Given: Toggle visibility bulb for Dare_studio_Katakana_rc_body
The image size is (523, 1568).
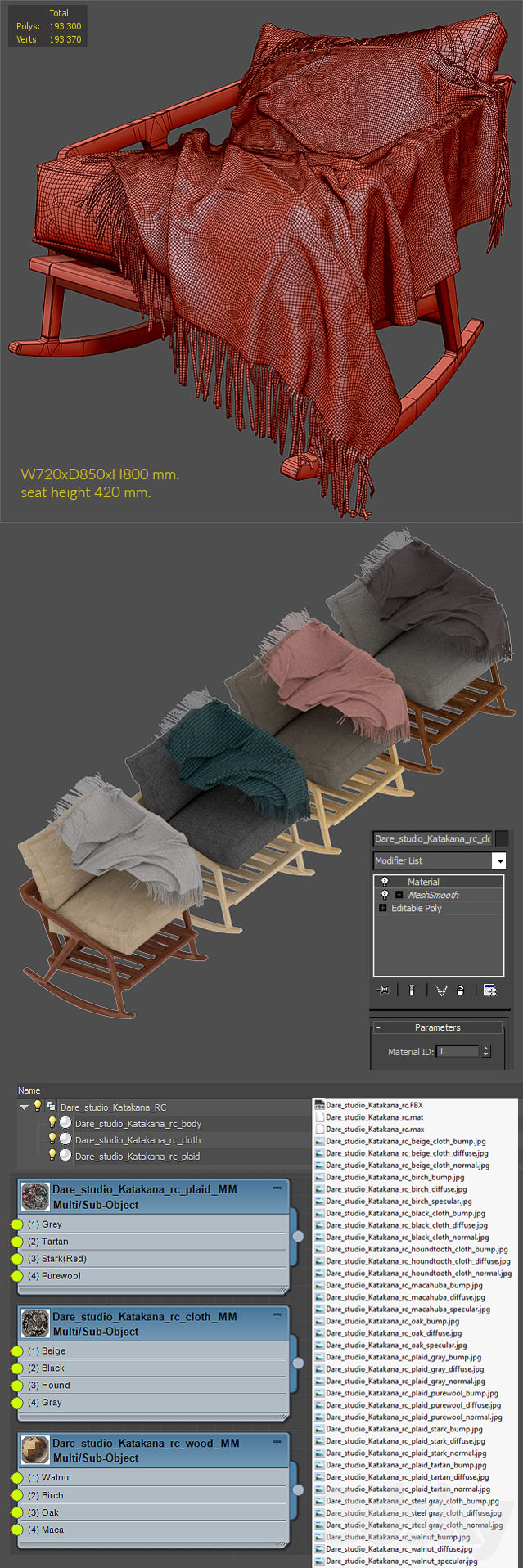Looking at the screenshot, I should 52,1123.
